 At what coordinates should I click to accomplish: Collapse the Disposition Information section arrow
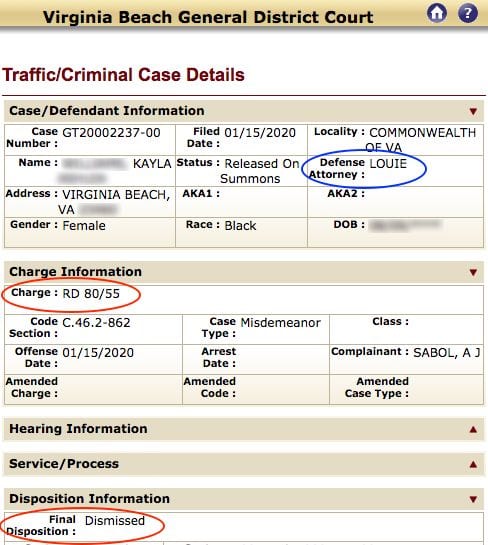click(x=473, y=499)
